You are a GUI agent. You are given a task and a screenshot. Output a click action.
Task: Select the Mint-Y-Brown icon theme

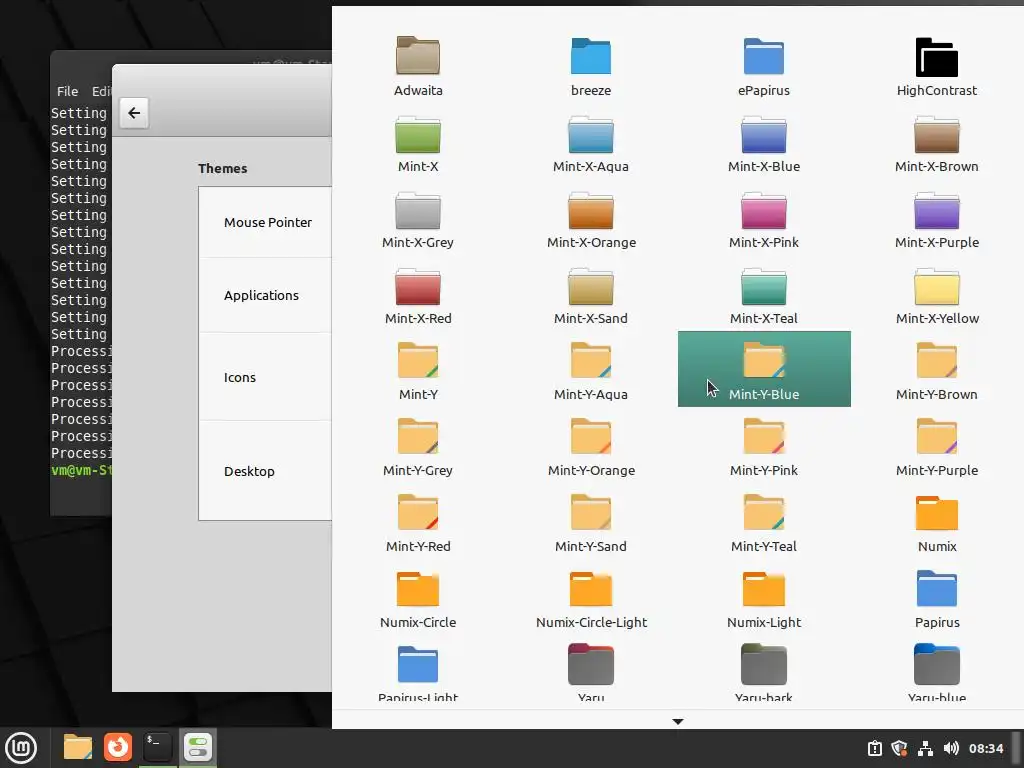coord(937,370)
